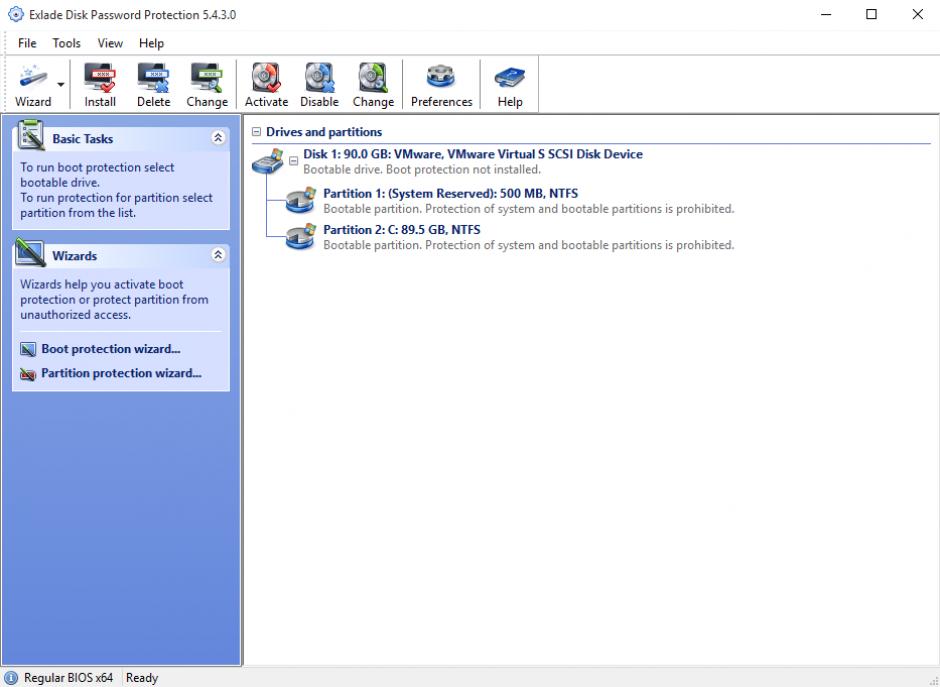Viewport: 940px width, 687px height.
Task: Collapse the Basic Tasks panel
Action: pyautogui.click(x=218, y=139)
